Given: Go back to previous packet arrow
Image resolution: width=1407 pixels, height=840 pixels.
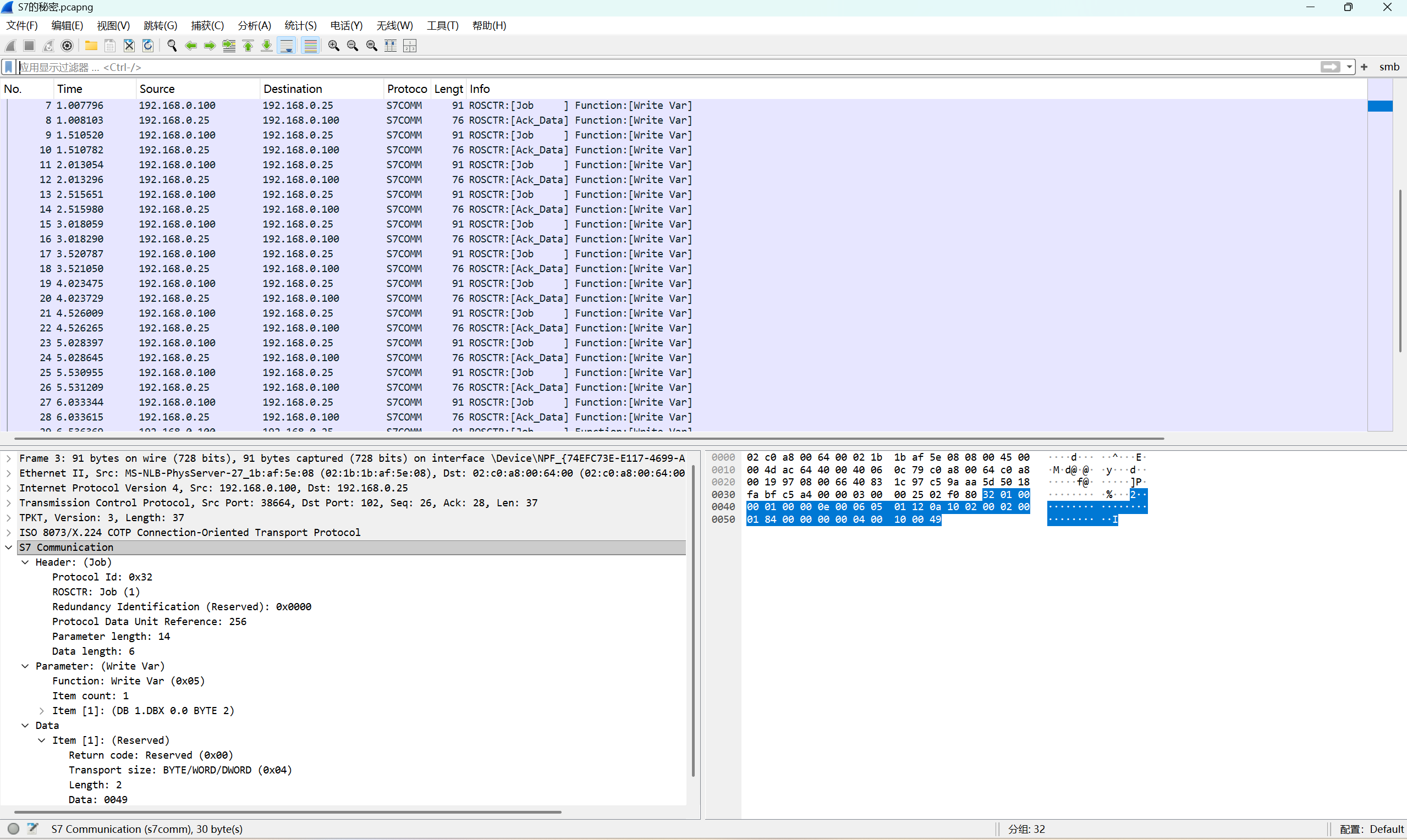Looking at the screenshot, I should click(191, 46).
